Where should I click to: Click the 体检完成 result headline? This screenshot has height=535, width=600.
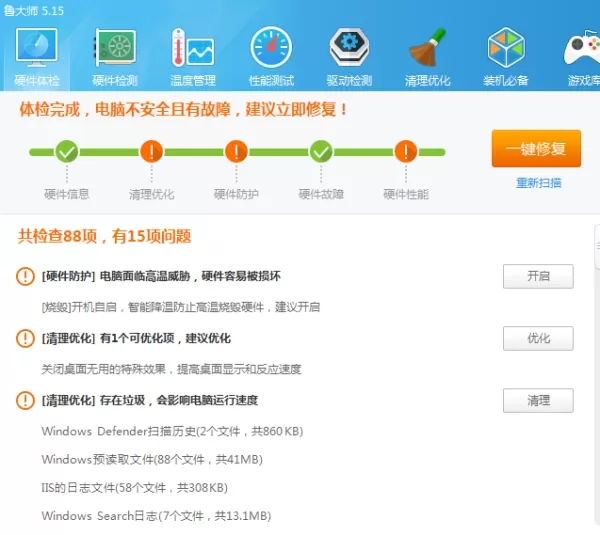pos(183,109)
